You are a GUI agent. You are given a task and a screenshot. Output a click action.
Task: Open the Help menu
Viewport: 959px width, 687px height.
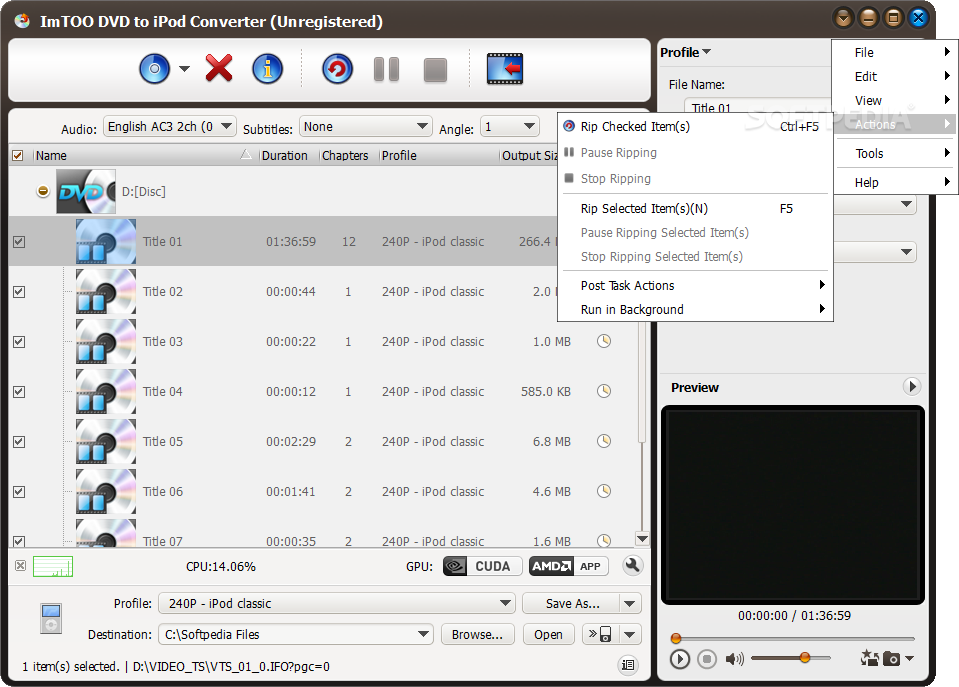tap(895, 182)
